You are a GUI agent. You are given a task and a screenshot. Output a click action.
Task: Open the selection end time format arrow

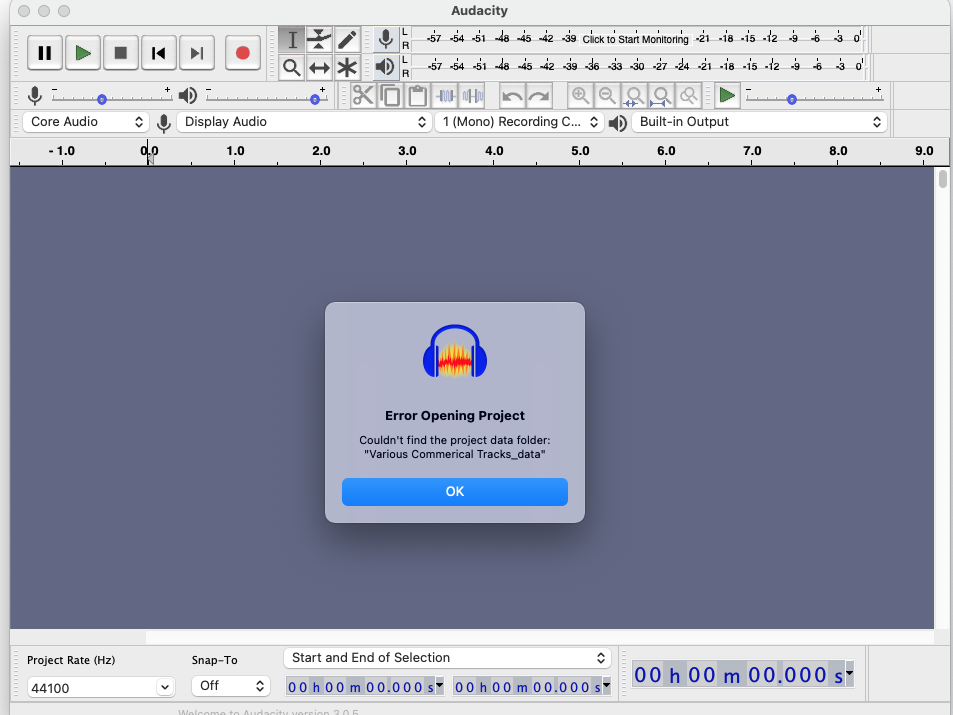pos(607,685)
